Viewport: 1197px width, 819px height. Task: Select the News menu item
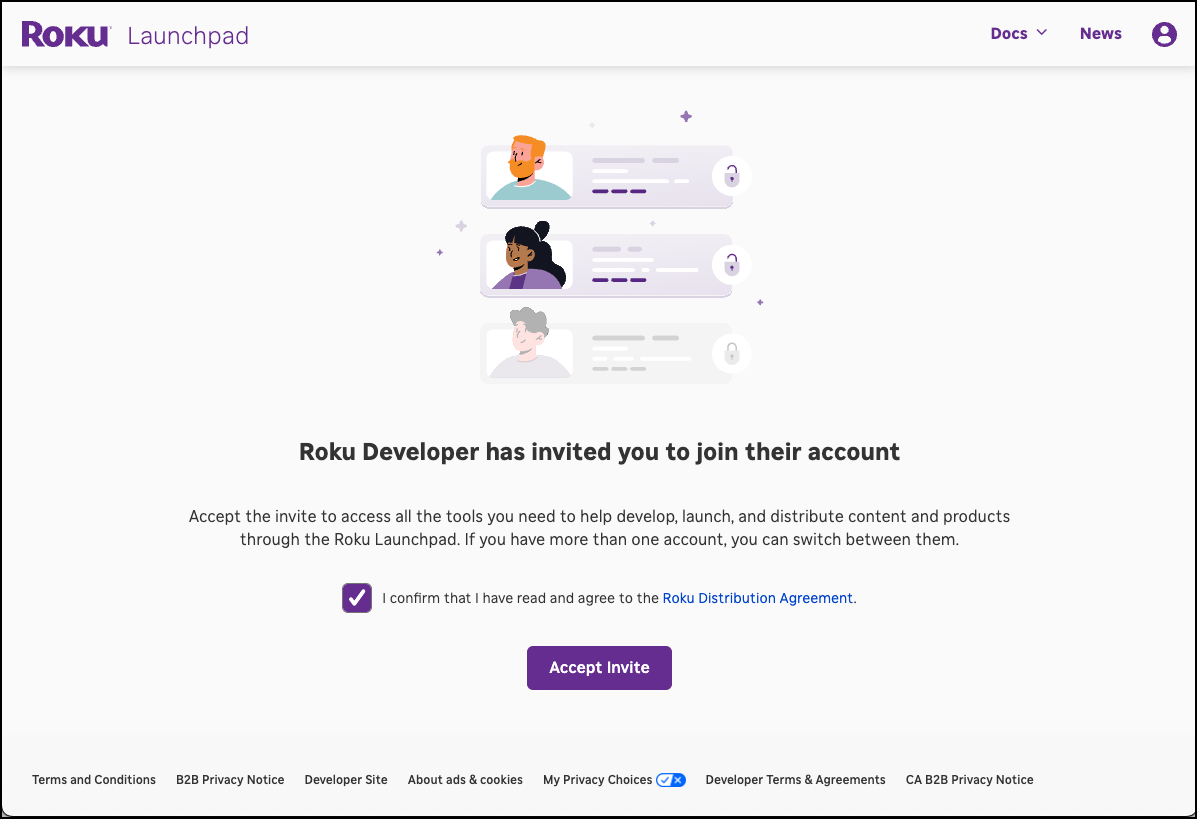[x=1100, y=33]
